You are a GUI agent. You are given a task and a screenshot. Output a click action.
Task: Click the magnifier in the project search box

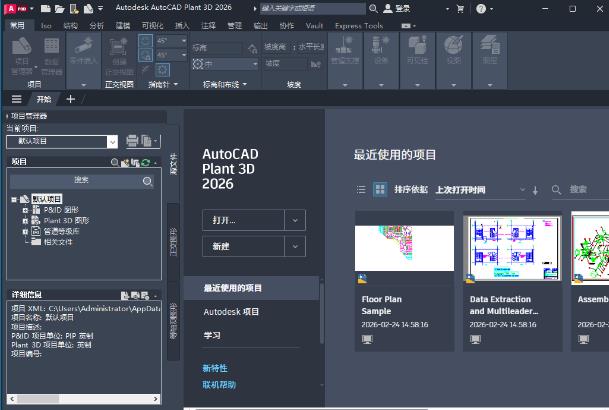click(148, 181)
